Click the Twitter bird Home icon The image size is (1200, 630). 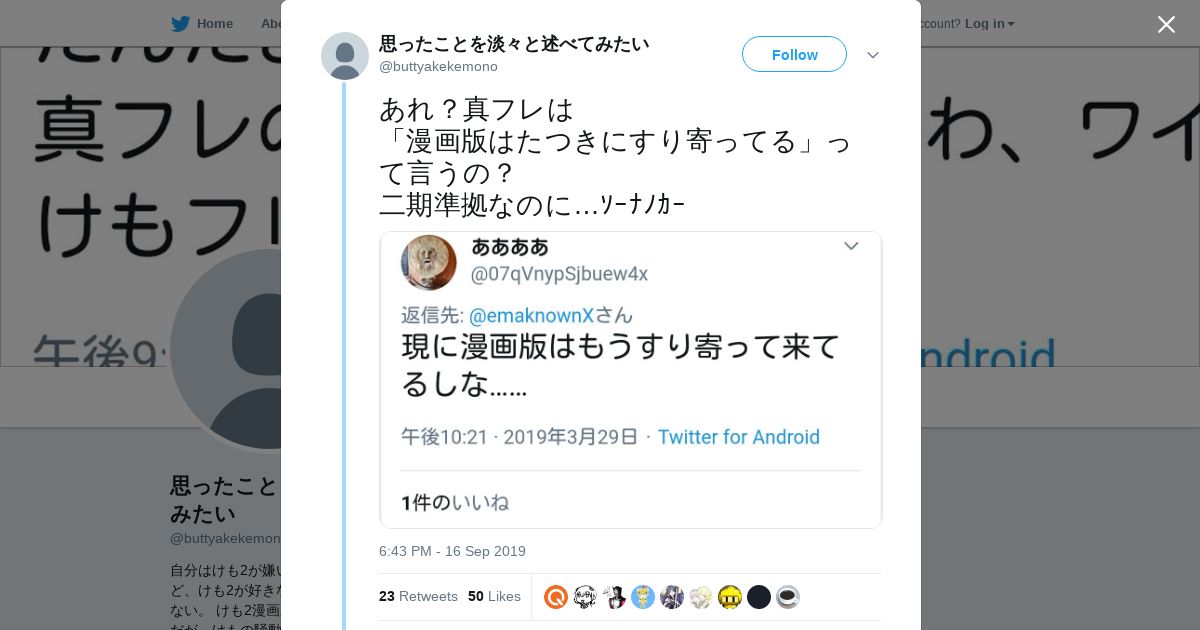tap(180, 24)
